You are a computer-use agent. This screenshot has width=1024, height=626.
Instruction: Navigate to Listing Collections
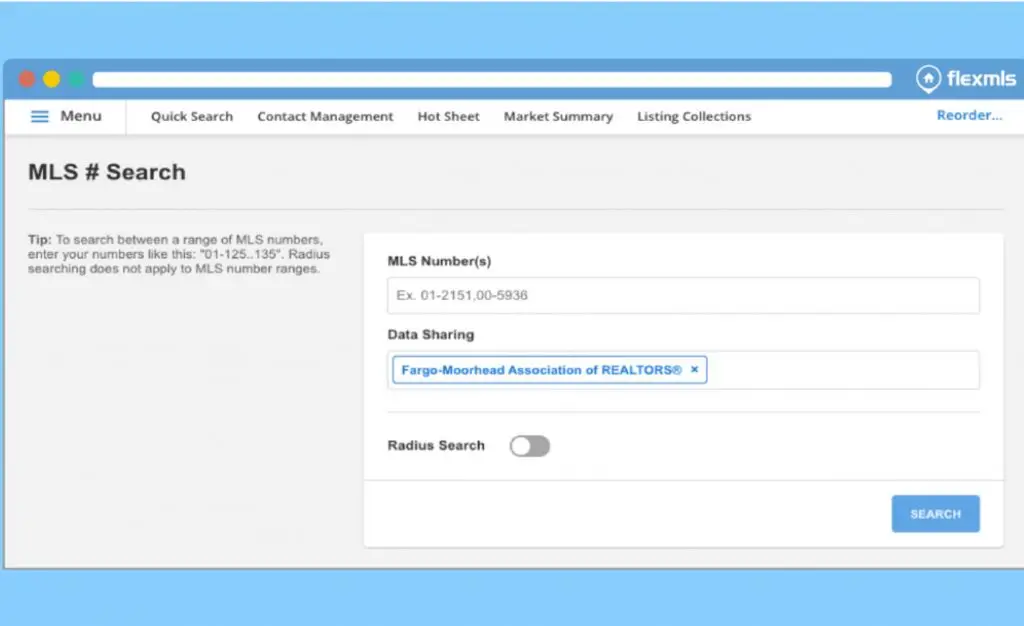pyautogui.click(x=694, y=117)
